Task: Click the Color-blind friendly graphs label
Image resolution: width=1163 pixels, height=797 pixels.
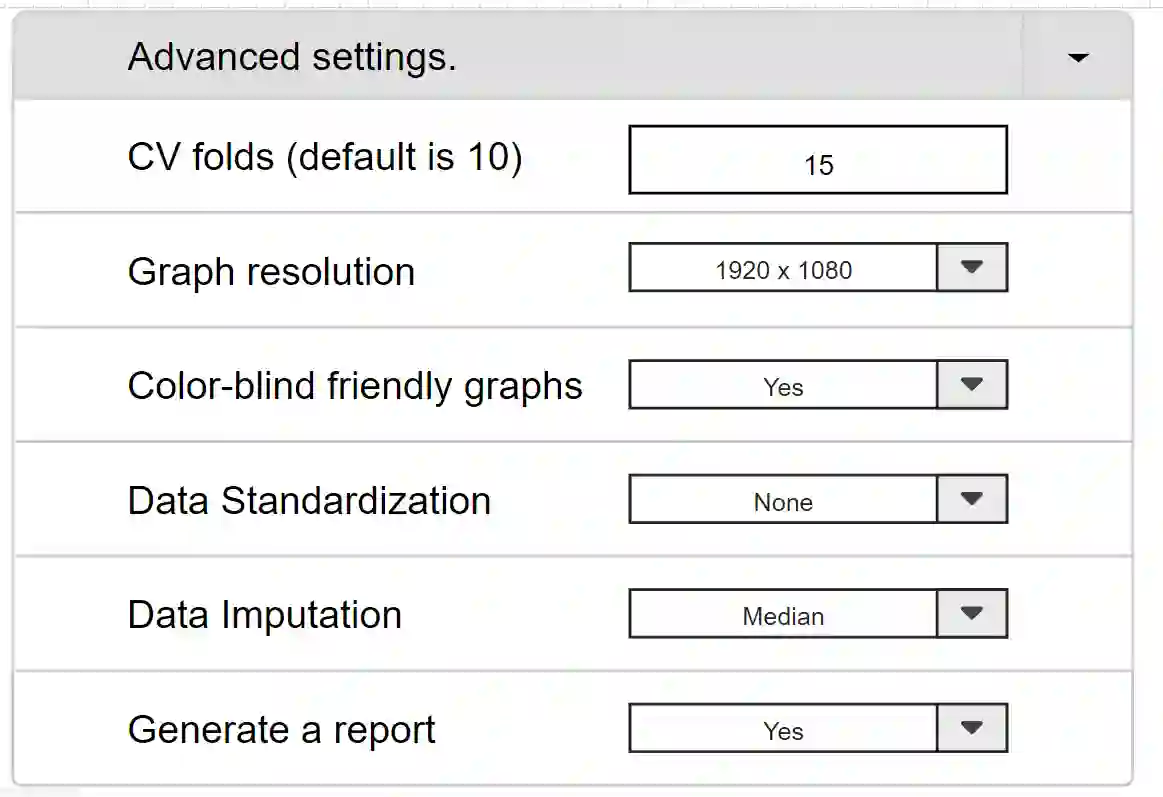Action: coord(355,386)
